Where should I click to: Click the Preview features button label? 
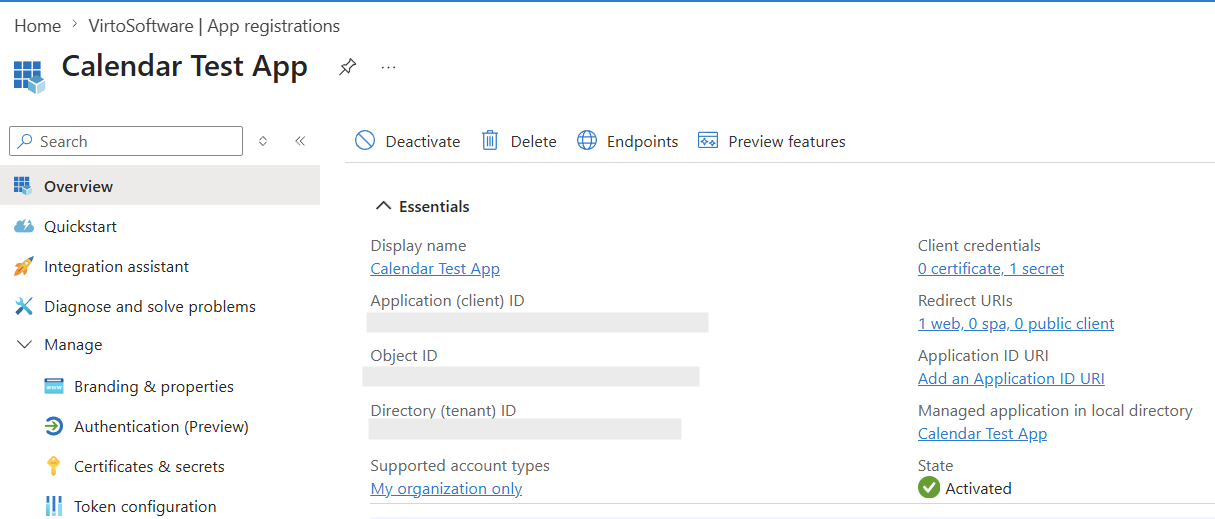pos(787,142)
